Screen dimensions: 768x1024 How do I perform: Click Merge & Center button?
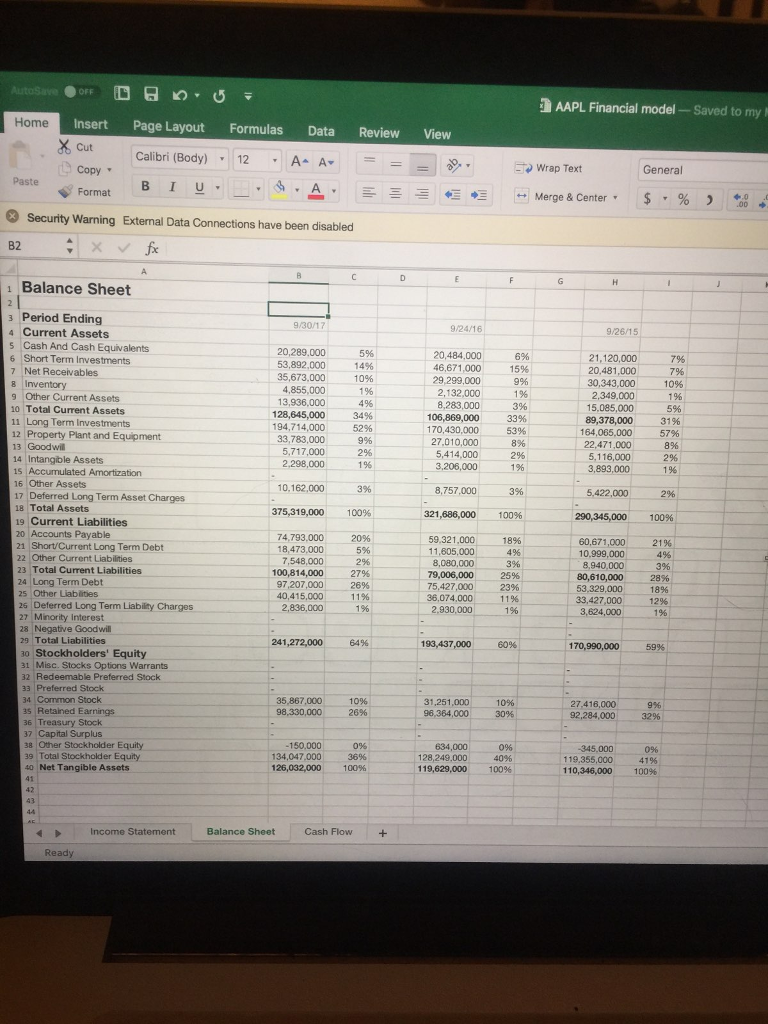point(563,197)
